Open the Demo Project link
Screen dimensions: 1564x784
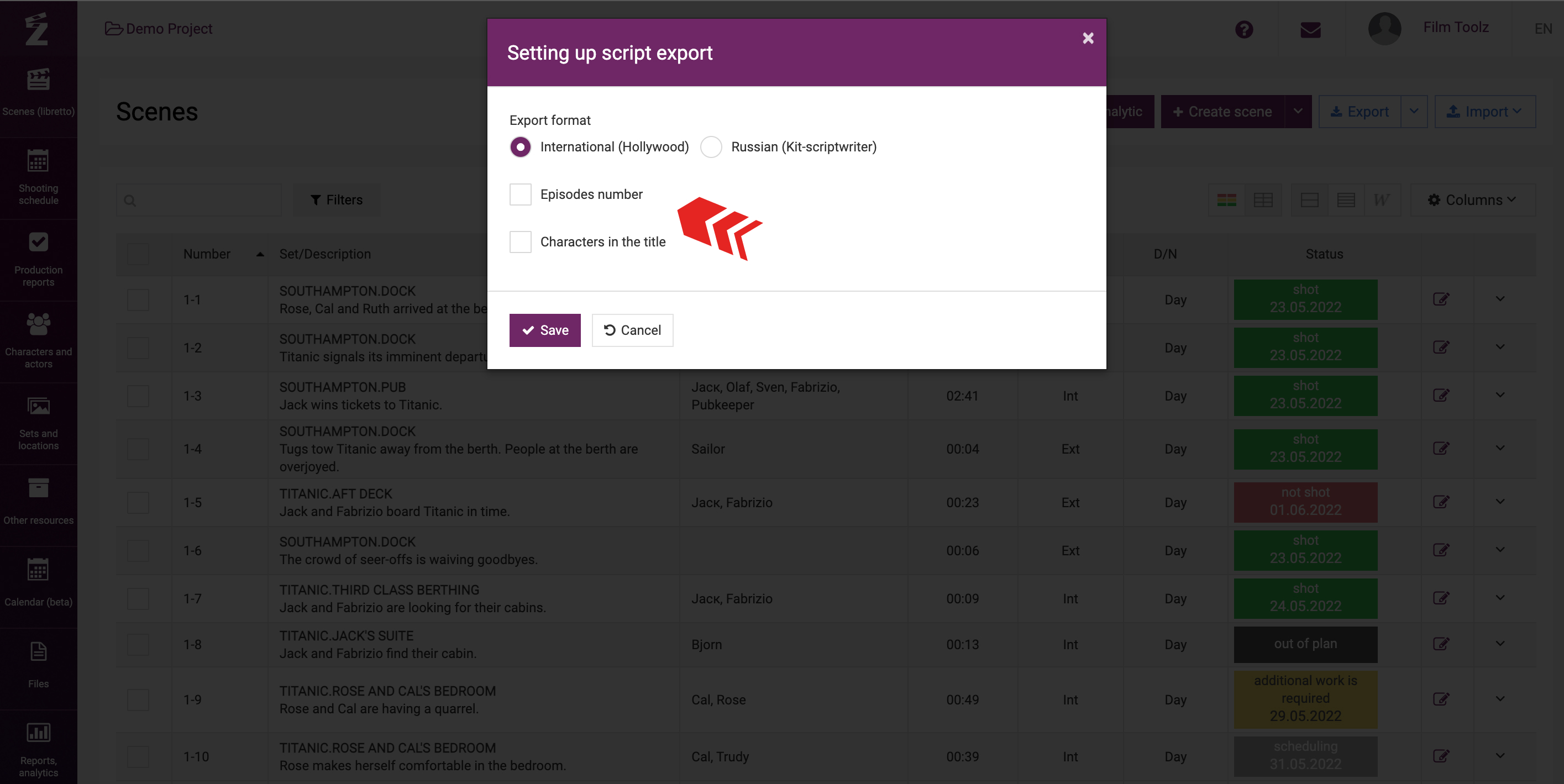(159, 29)
